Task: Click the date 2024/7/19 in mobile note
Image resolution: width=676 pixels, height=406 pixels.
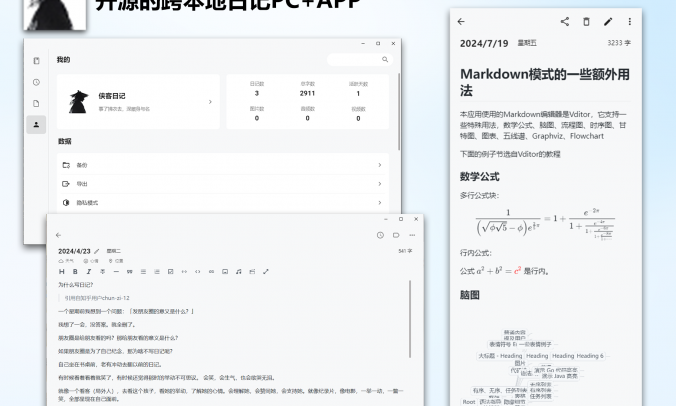Action: [484, 44]
